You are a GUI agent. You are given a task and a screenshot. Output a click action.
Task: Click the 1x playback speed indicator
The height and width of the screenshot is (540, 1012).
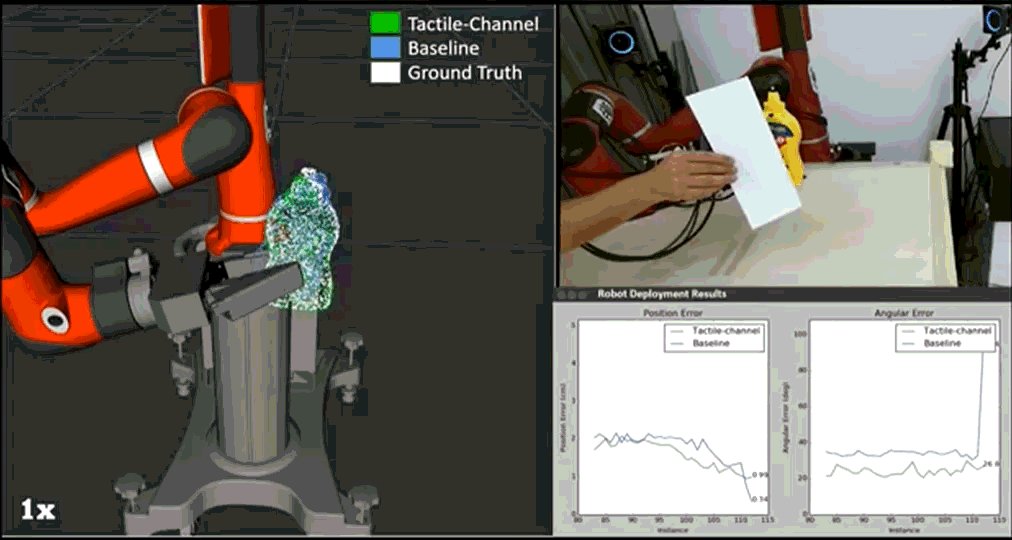coord(37,510)
